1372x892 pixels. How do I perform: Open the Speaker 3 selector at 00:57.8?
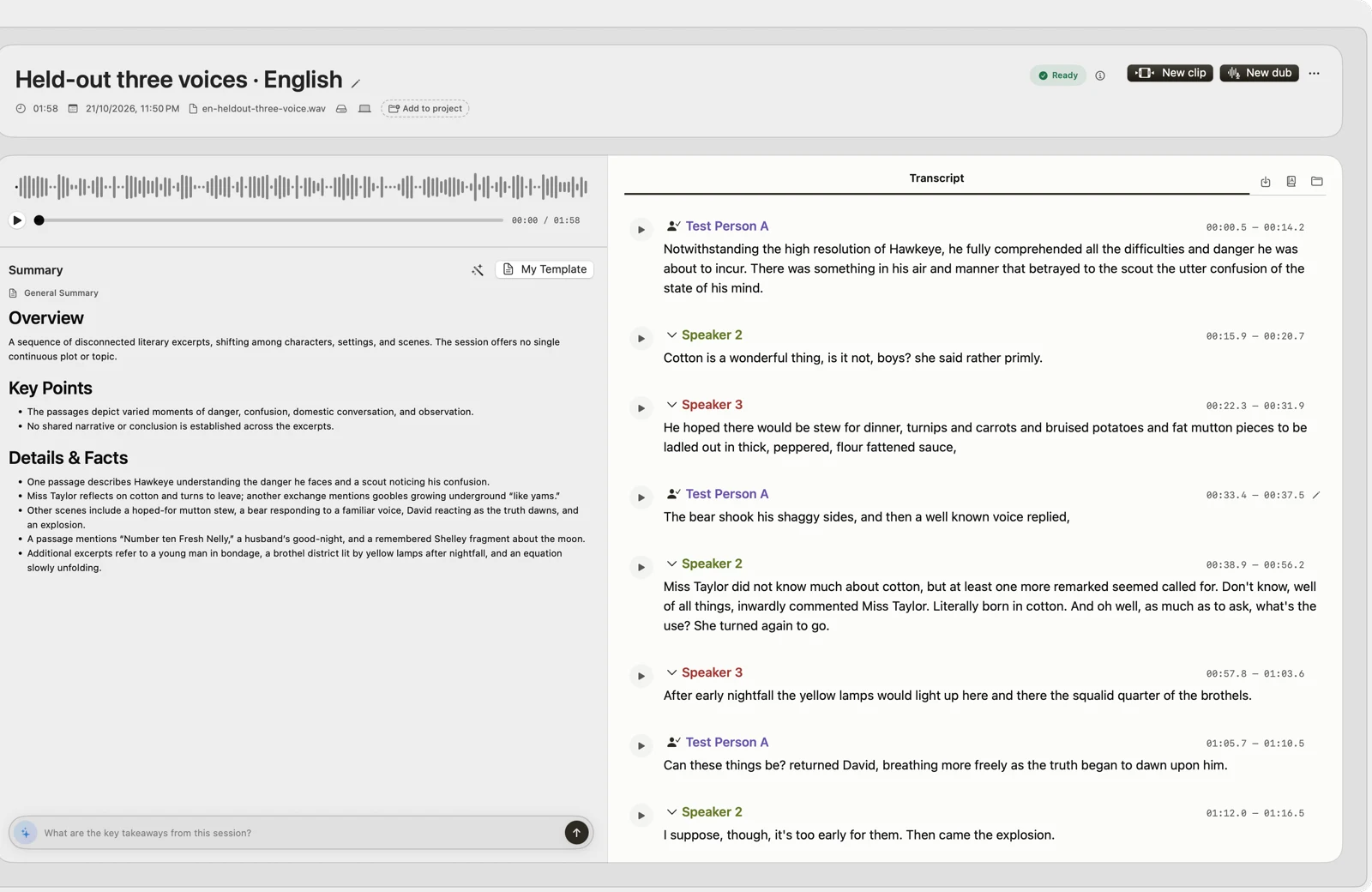coord(704,672)
